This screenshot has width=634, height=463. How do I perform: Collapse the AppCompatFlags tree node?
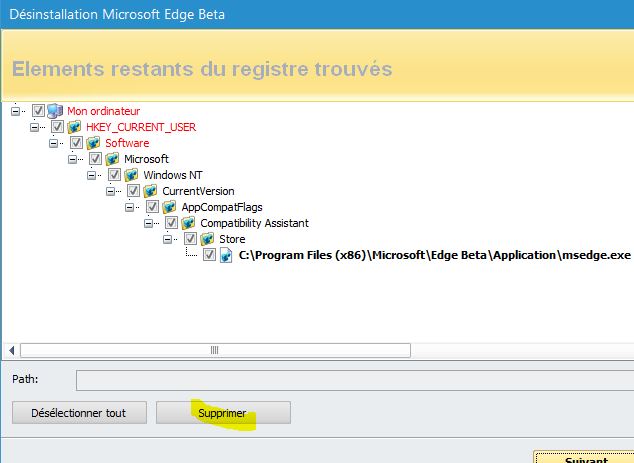coord(129,207)
